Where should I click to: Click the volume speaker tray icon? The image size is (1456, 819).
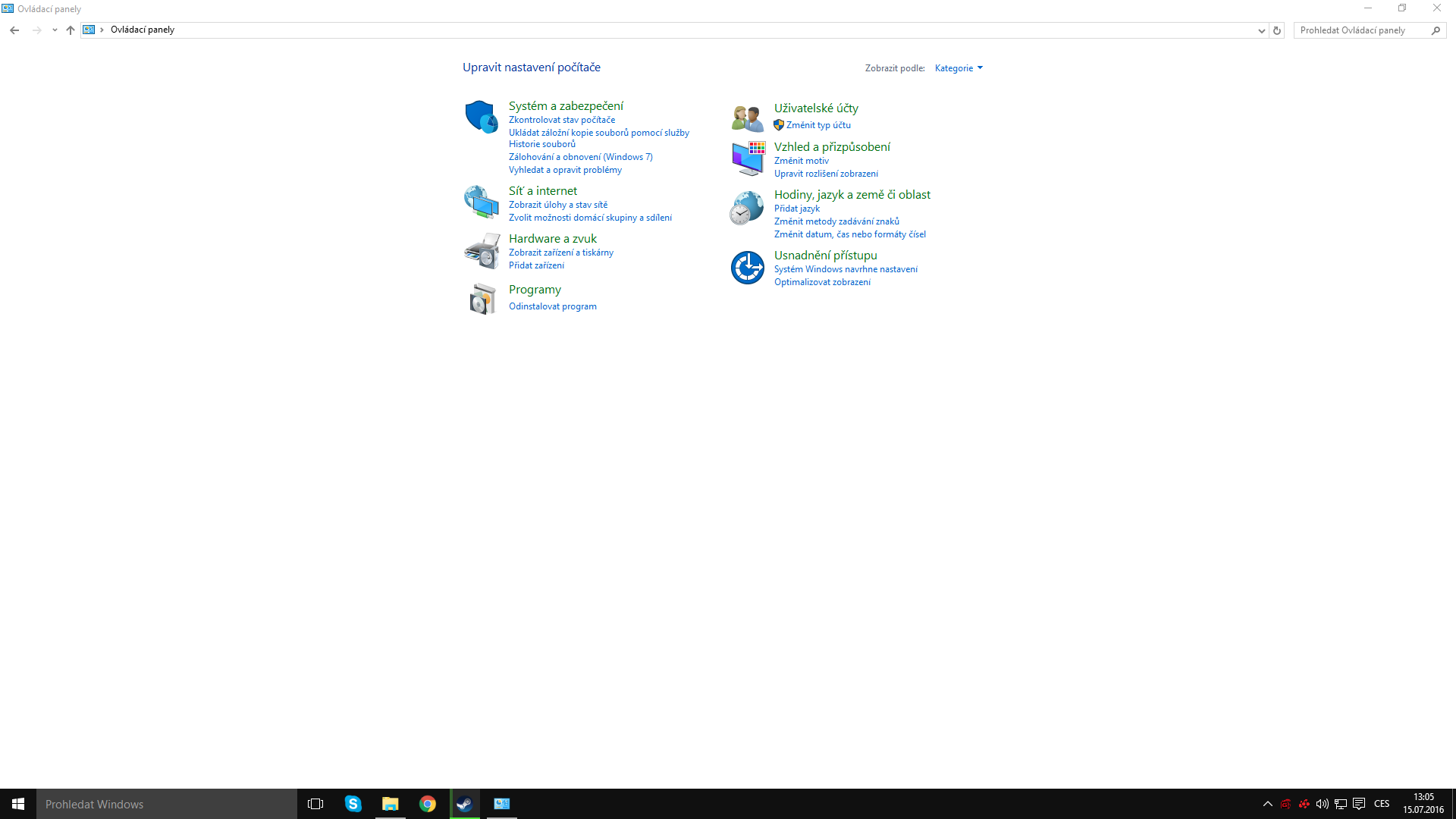click(x=1322, y=804)
